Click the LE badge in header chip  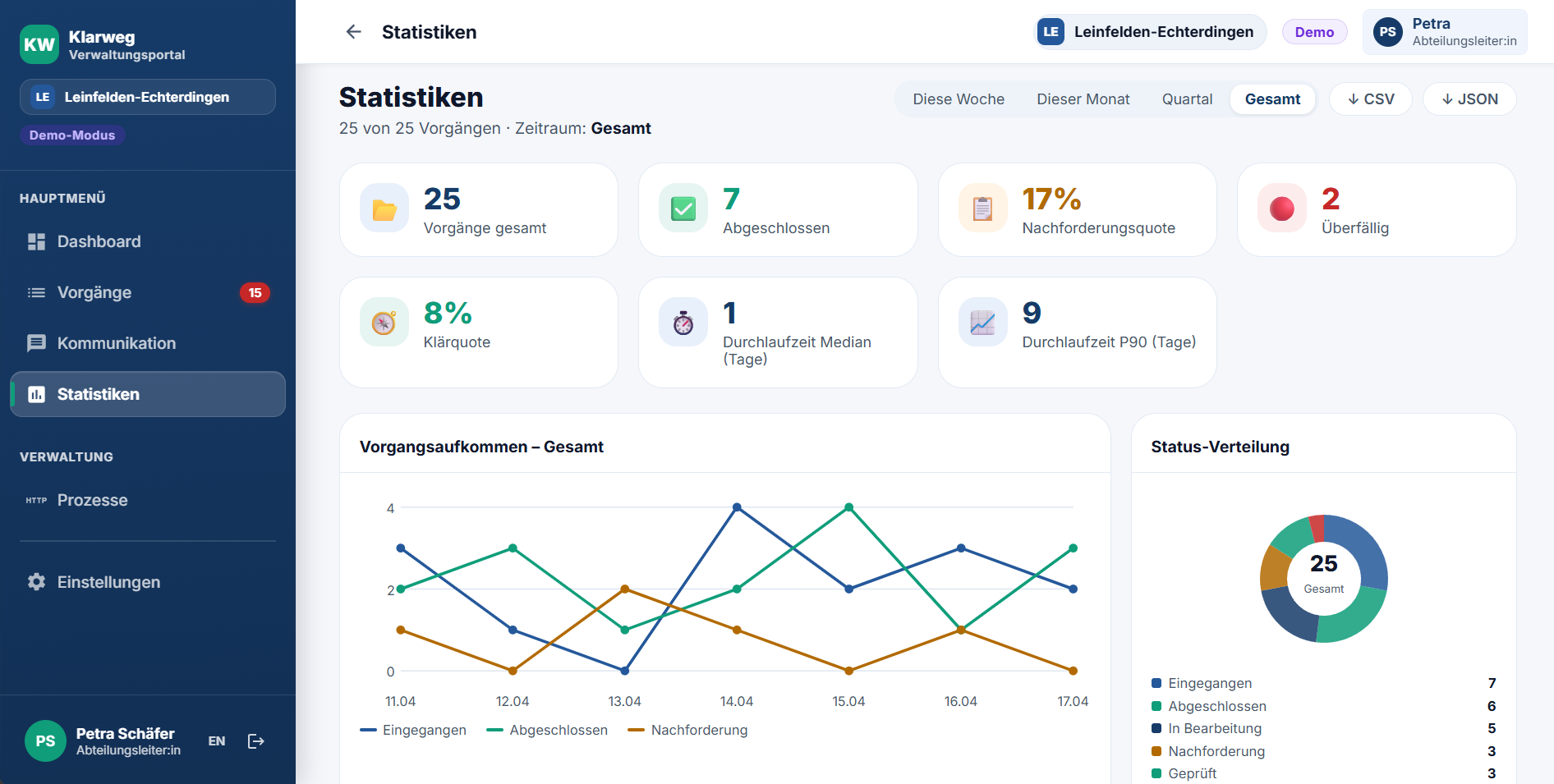[1051, 32]
